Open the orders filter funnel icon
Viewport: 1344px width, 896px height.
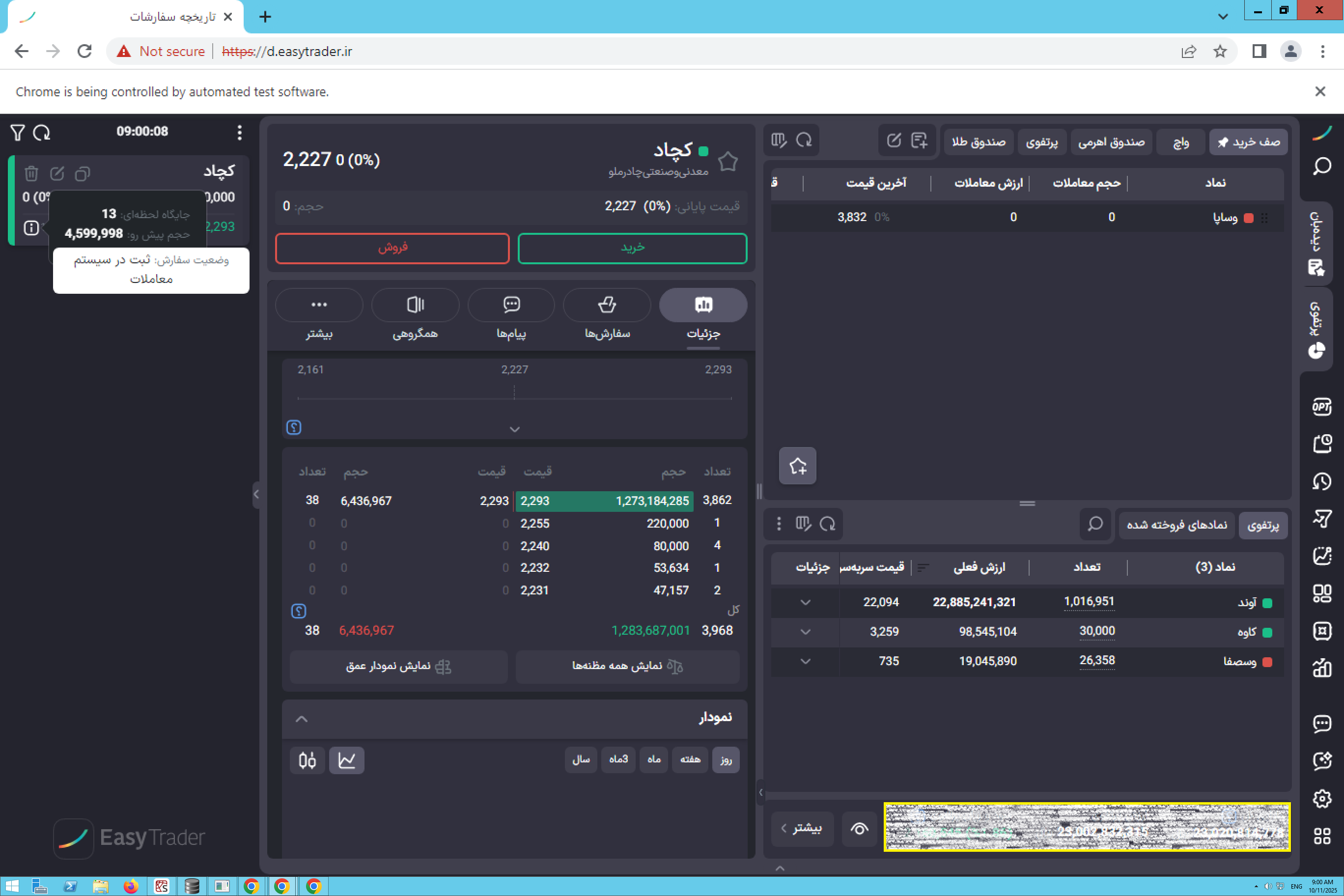coord(17,133)
